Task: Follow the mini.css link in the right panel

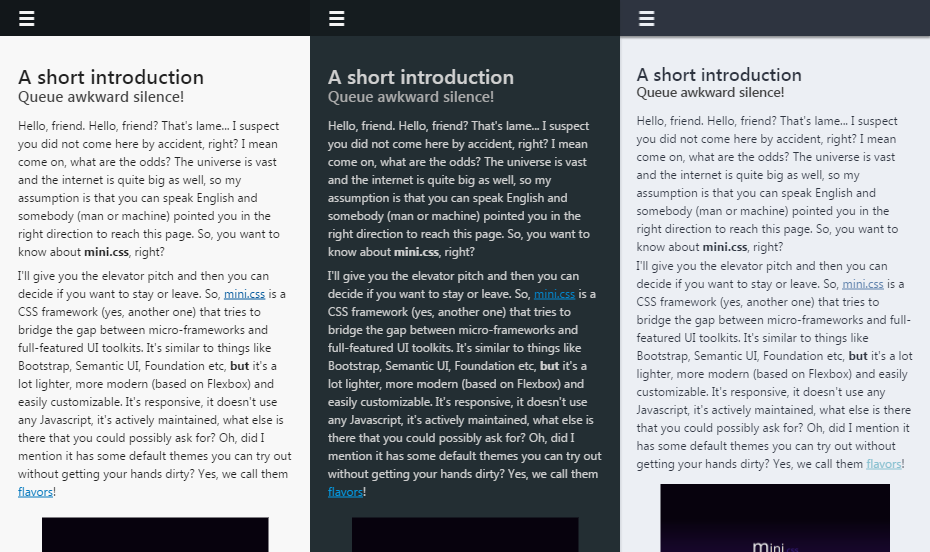Action: tap(862, 284)
